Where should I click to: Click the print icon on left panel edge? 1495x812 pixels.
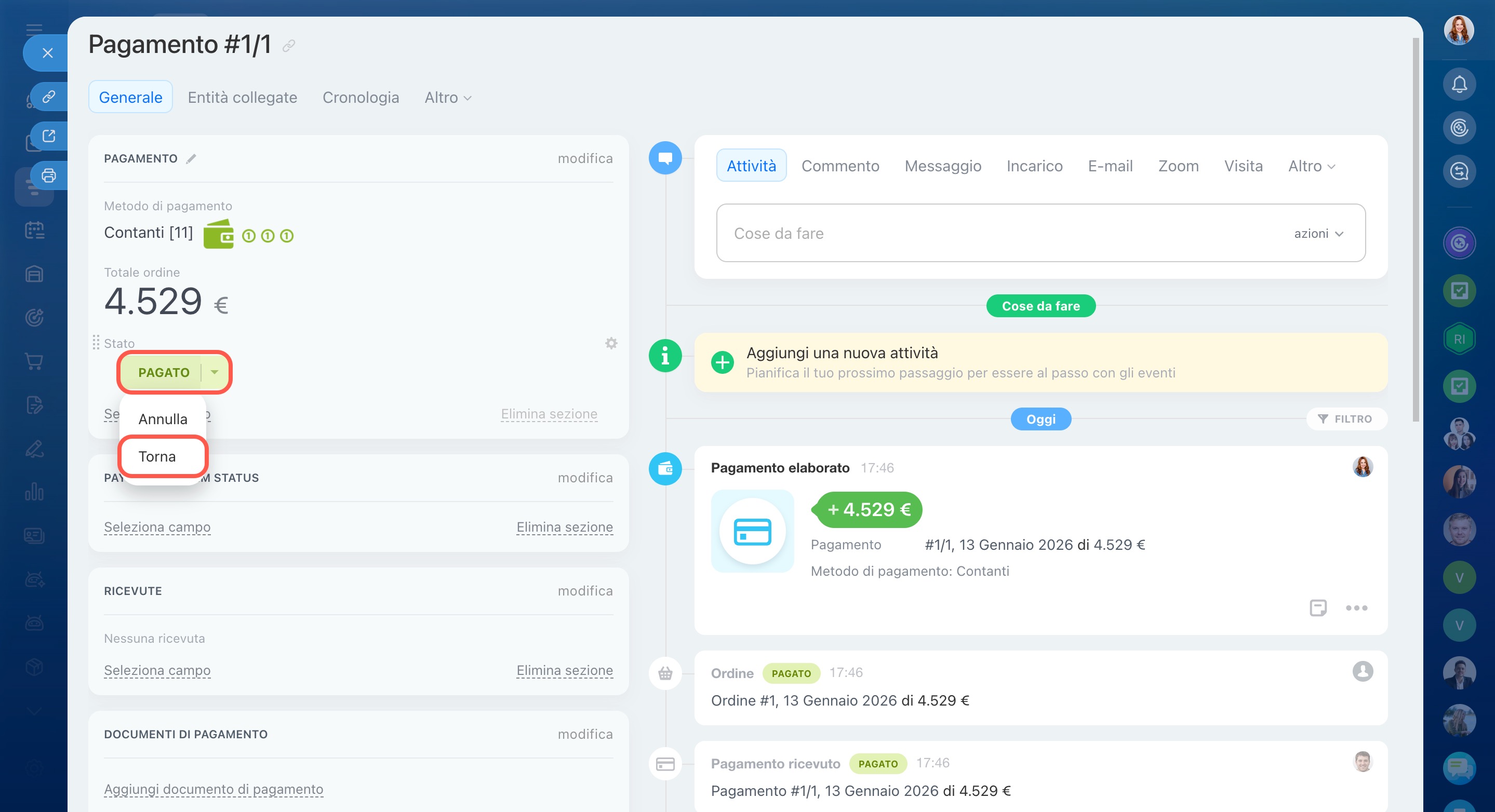(x=49, y=175)
